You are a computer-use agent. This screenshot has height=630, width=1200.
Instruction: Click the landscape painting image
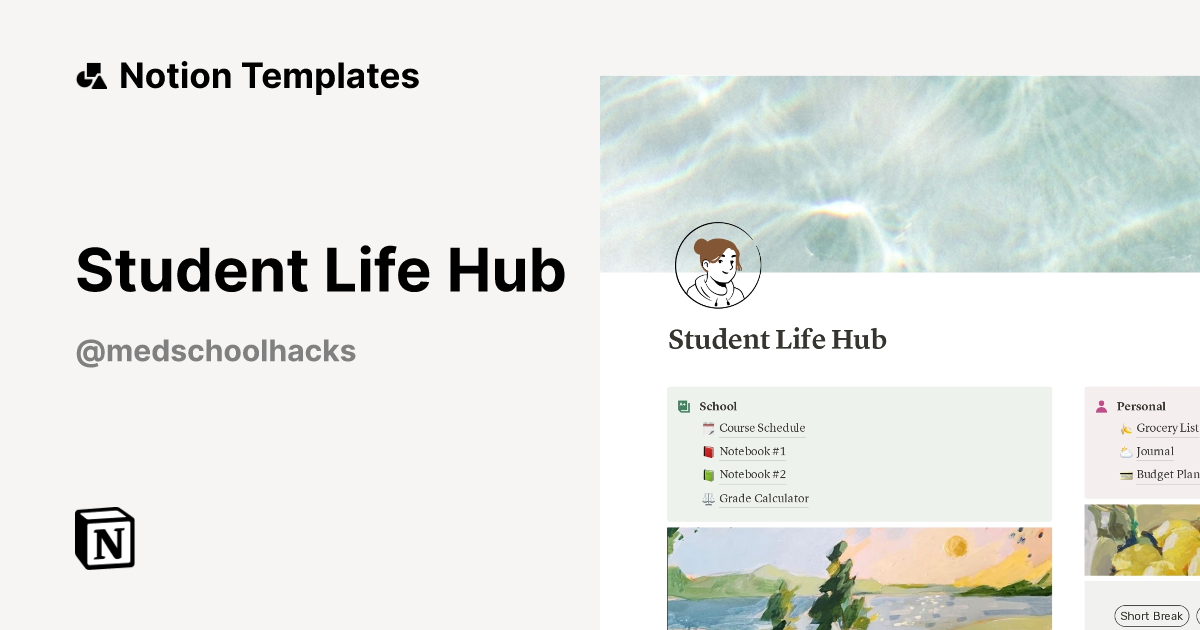(x=859, y=578)
